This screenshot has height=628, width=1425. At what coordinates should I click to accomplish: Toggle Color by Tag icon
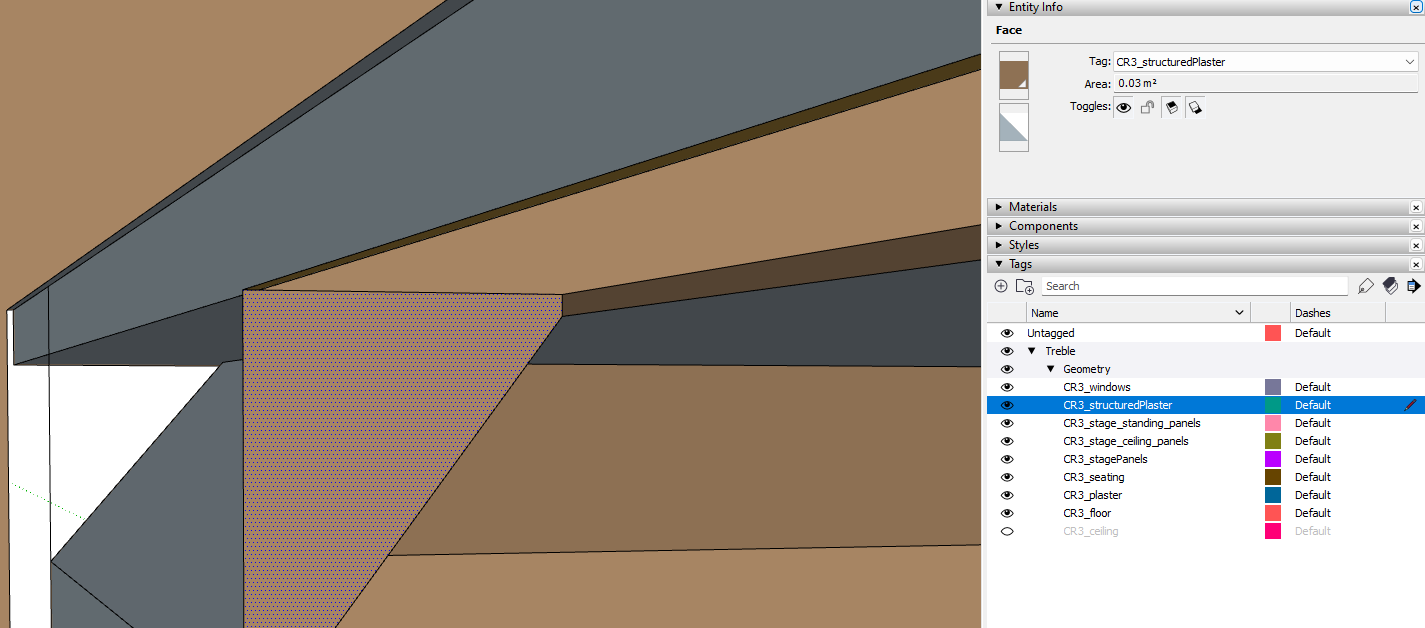pyautogui.click(x=1390, y=286)
